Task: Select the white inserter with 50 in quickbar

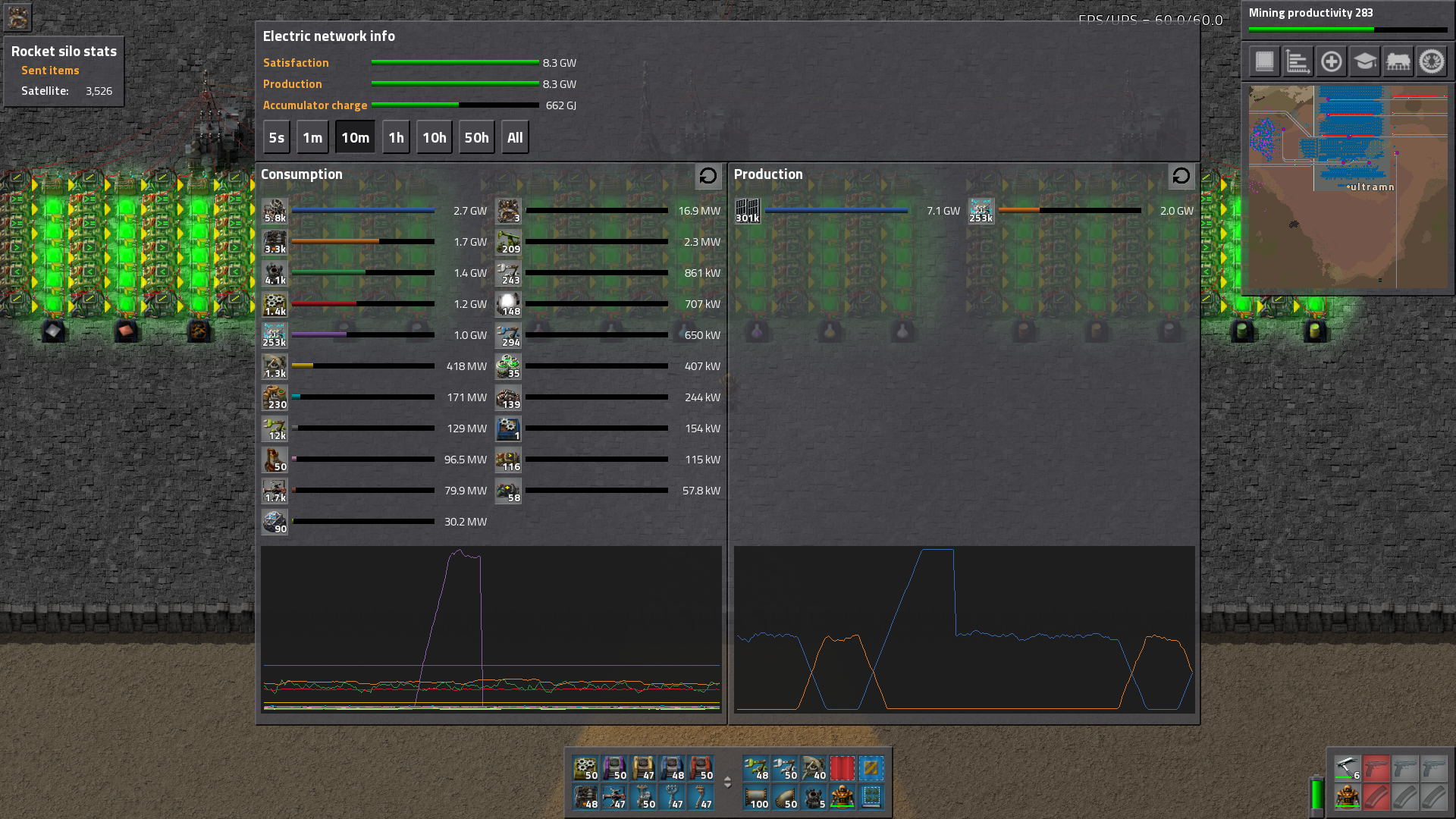Action: tap(785, 768)
